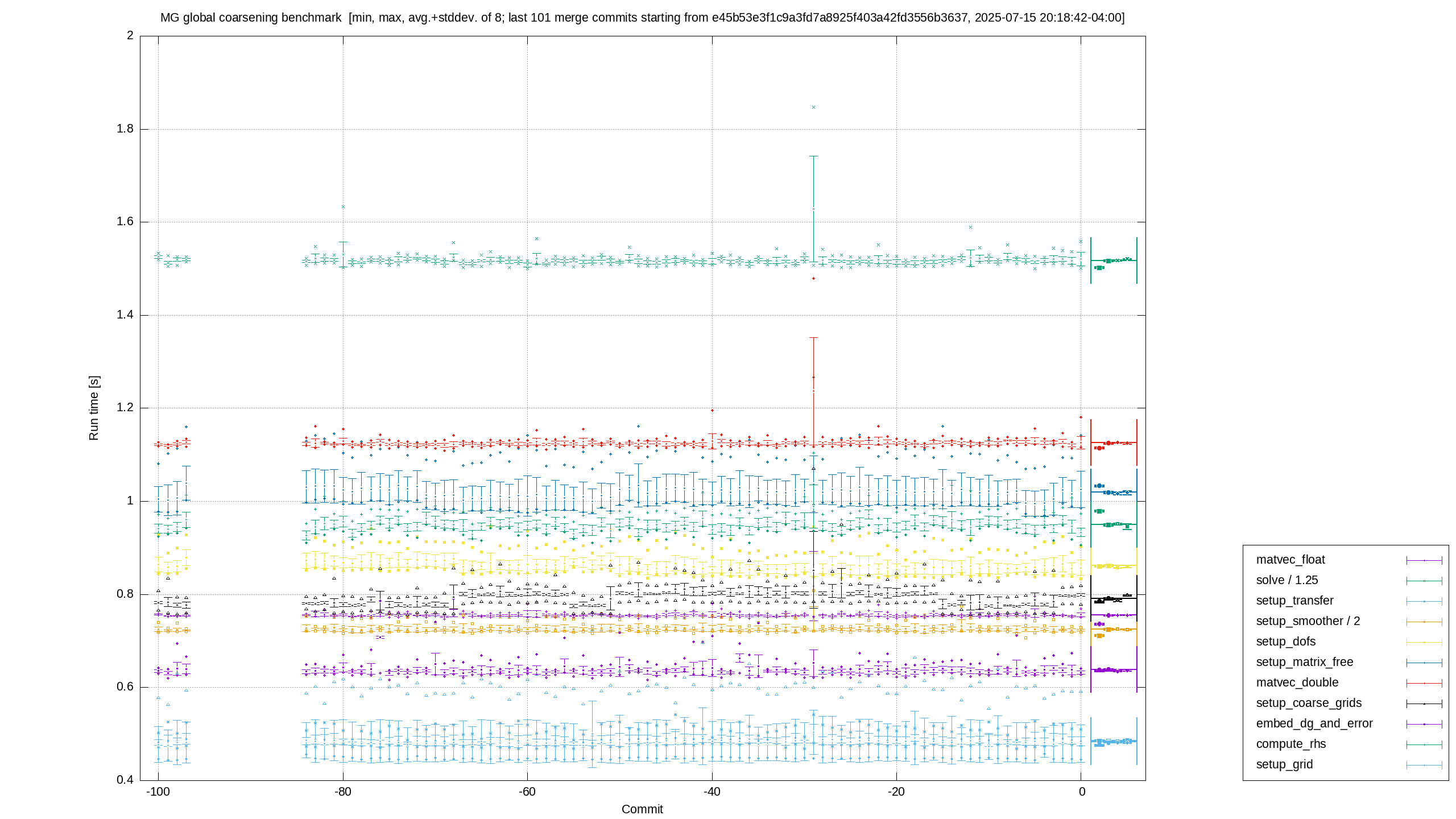Select the setup_grid legend label
Image resolution: width=1456 pixels, height=819 pixels.
point(1284,764)
